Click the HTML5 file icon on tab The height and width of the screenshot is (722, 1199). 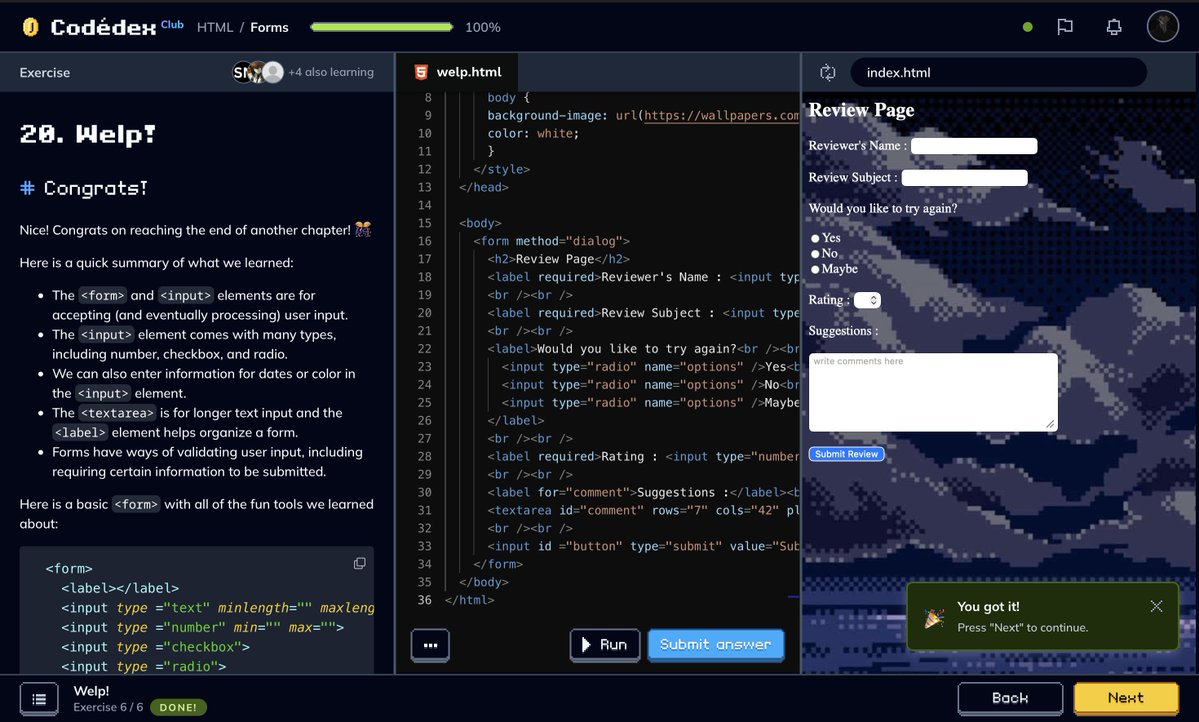pos(421,72)
